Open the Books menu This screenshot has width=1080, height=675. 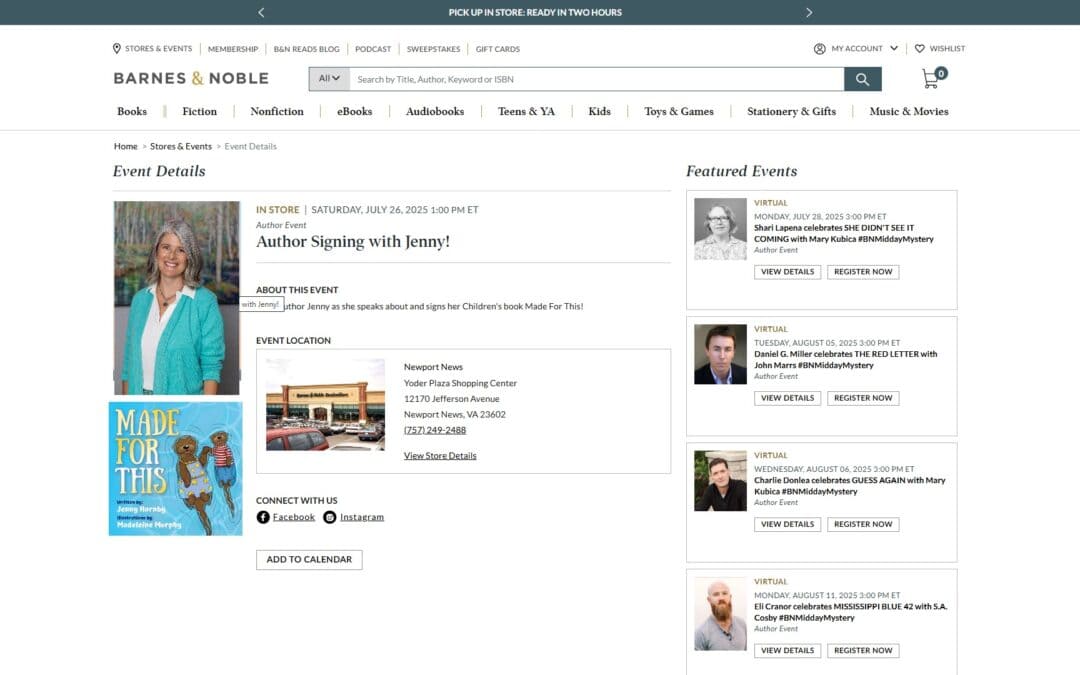tap(132, 112)
